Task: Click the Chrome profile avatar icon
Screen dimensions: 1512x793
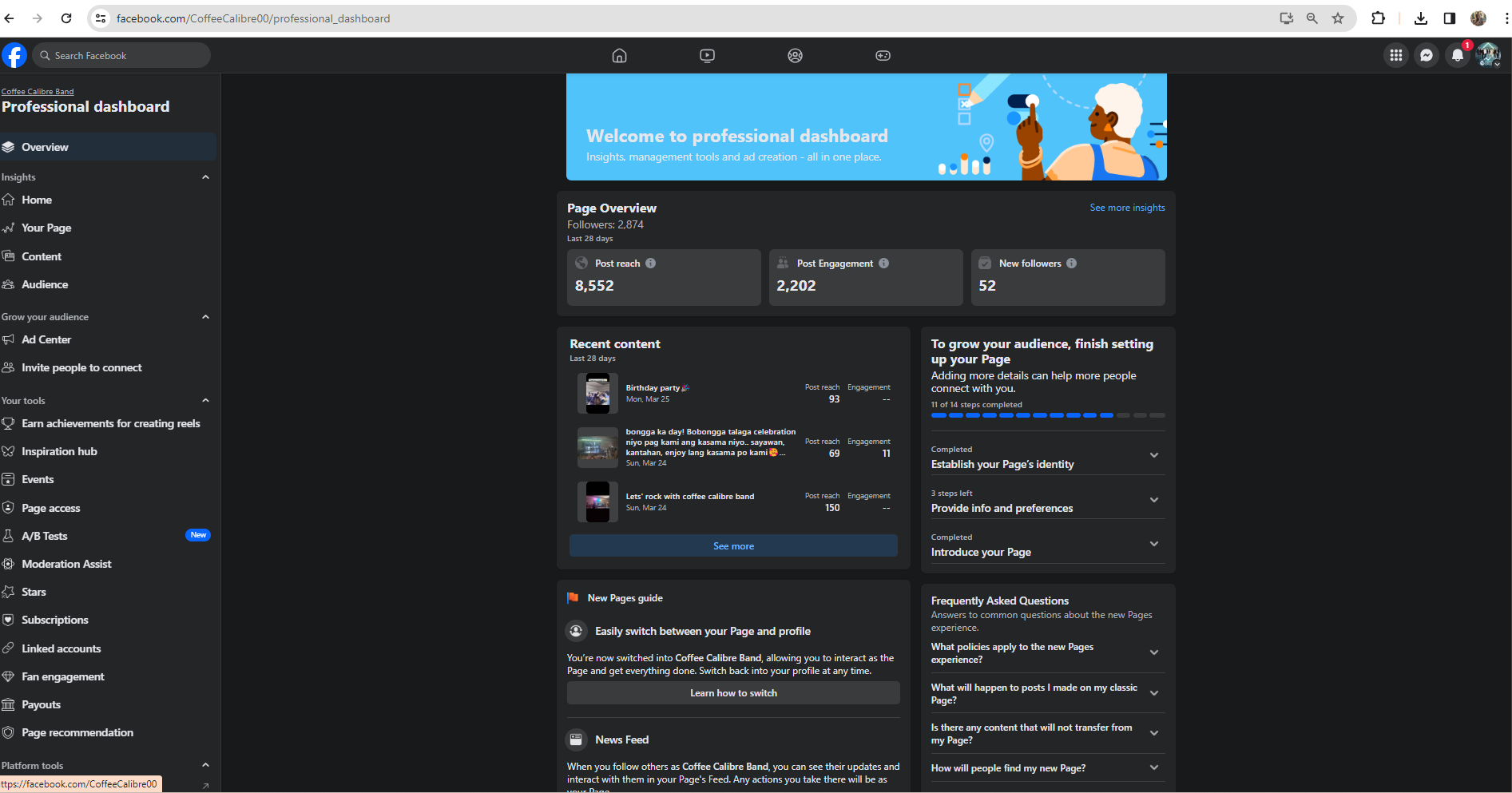Action: point(1478,18)
